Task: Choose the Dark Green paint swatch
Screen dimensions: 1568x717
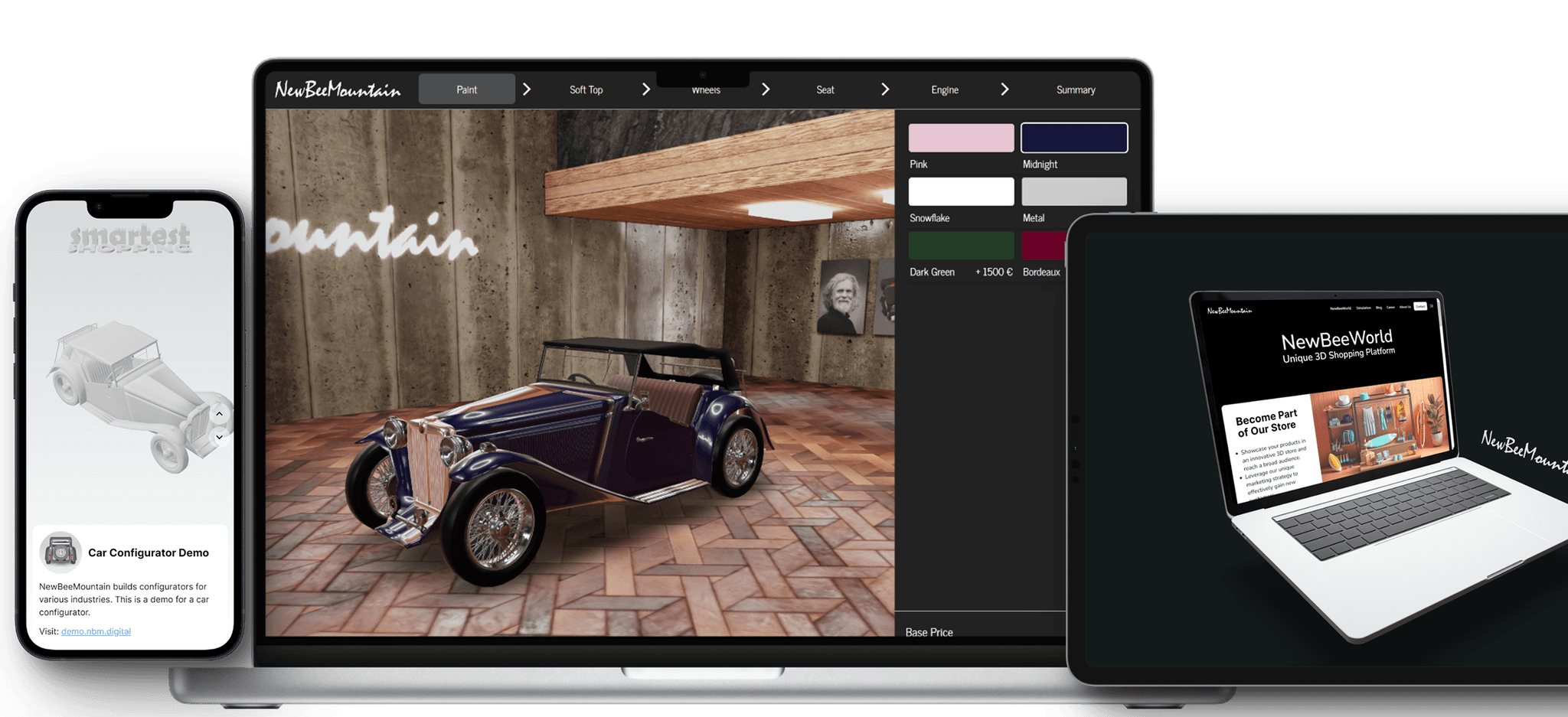Action: (x=961, y=246)
